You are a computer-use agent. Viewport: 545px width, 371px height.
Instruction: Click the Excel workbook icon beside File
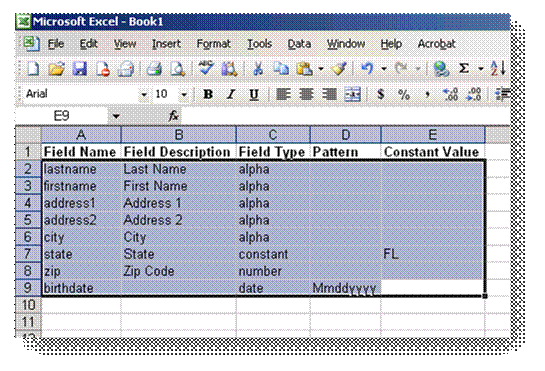tap(31, 44)
